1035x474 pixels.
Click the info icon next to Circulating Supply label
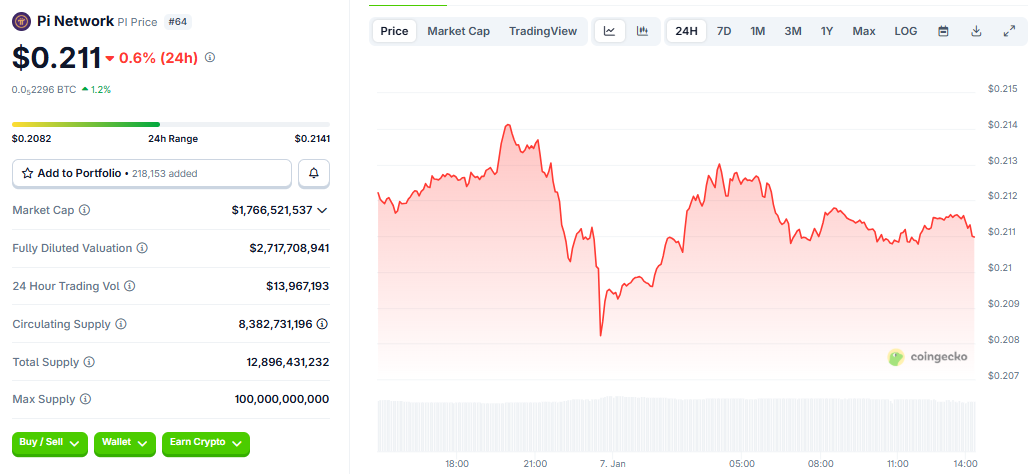(121, 324)
